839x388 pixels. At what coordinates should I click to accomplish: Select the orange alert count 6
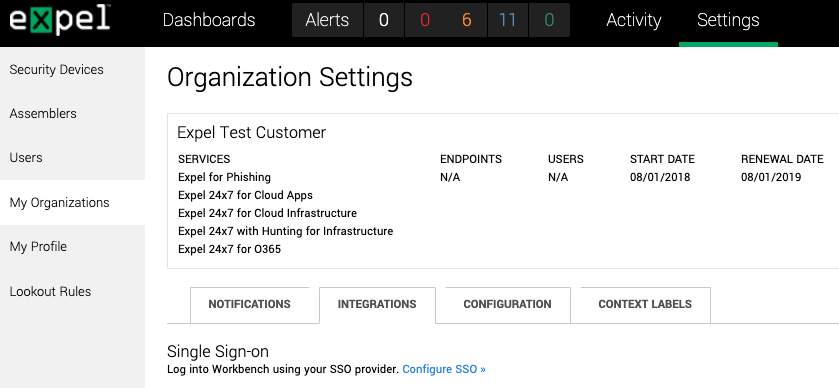467,20
